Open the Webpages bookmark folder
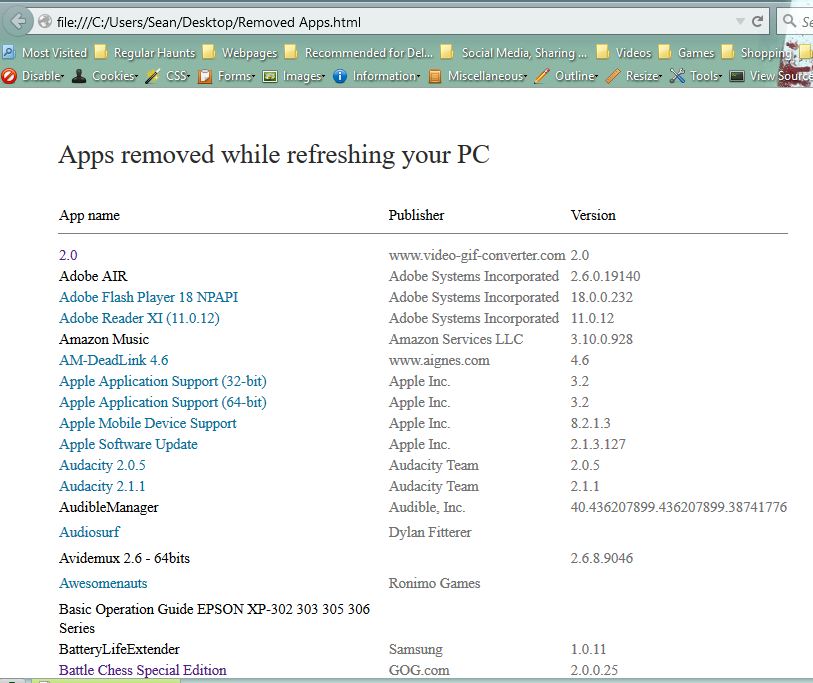The height and width of the screenshot is (683, 813). click(240, 52)
